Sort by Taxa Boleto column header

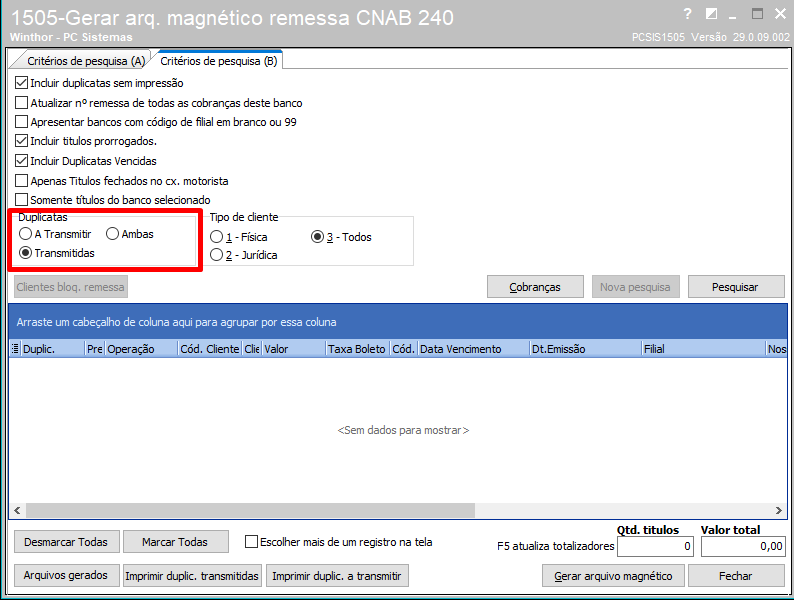358,349
